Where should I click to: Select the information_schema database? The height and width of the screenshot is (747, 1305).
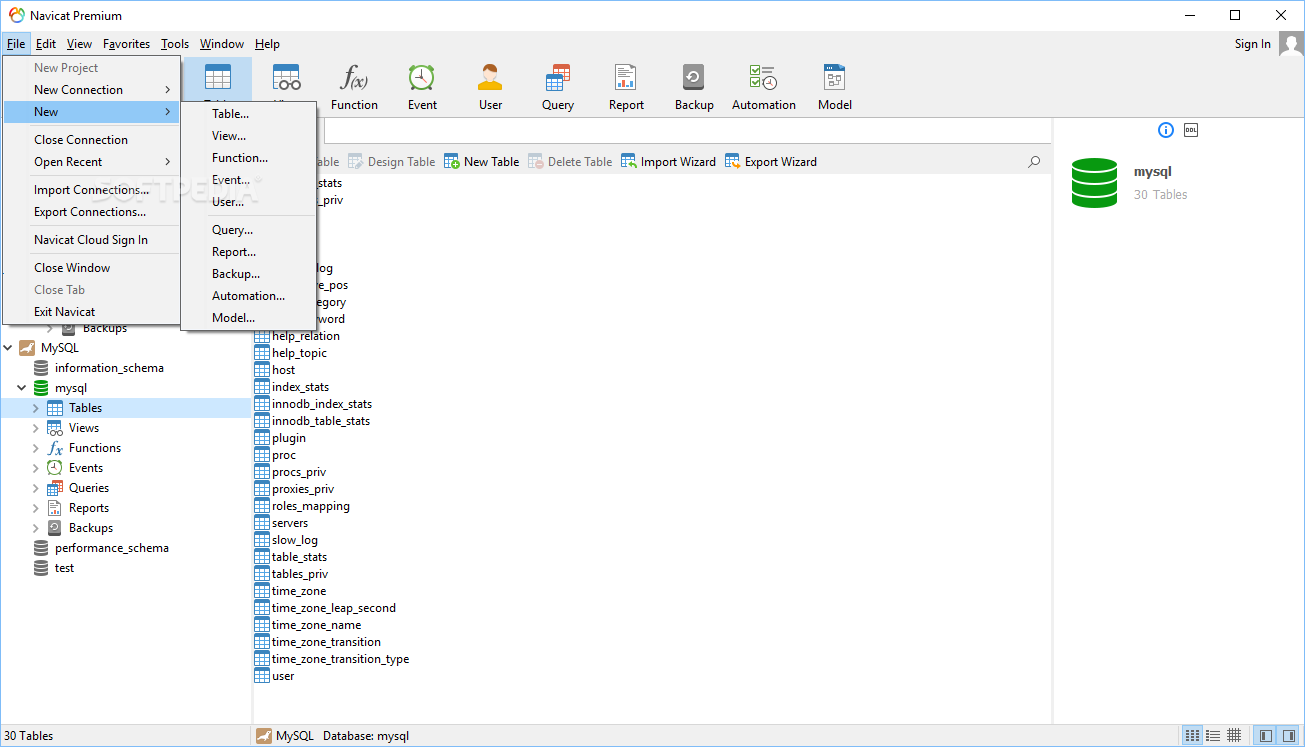(109, 368)
